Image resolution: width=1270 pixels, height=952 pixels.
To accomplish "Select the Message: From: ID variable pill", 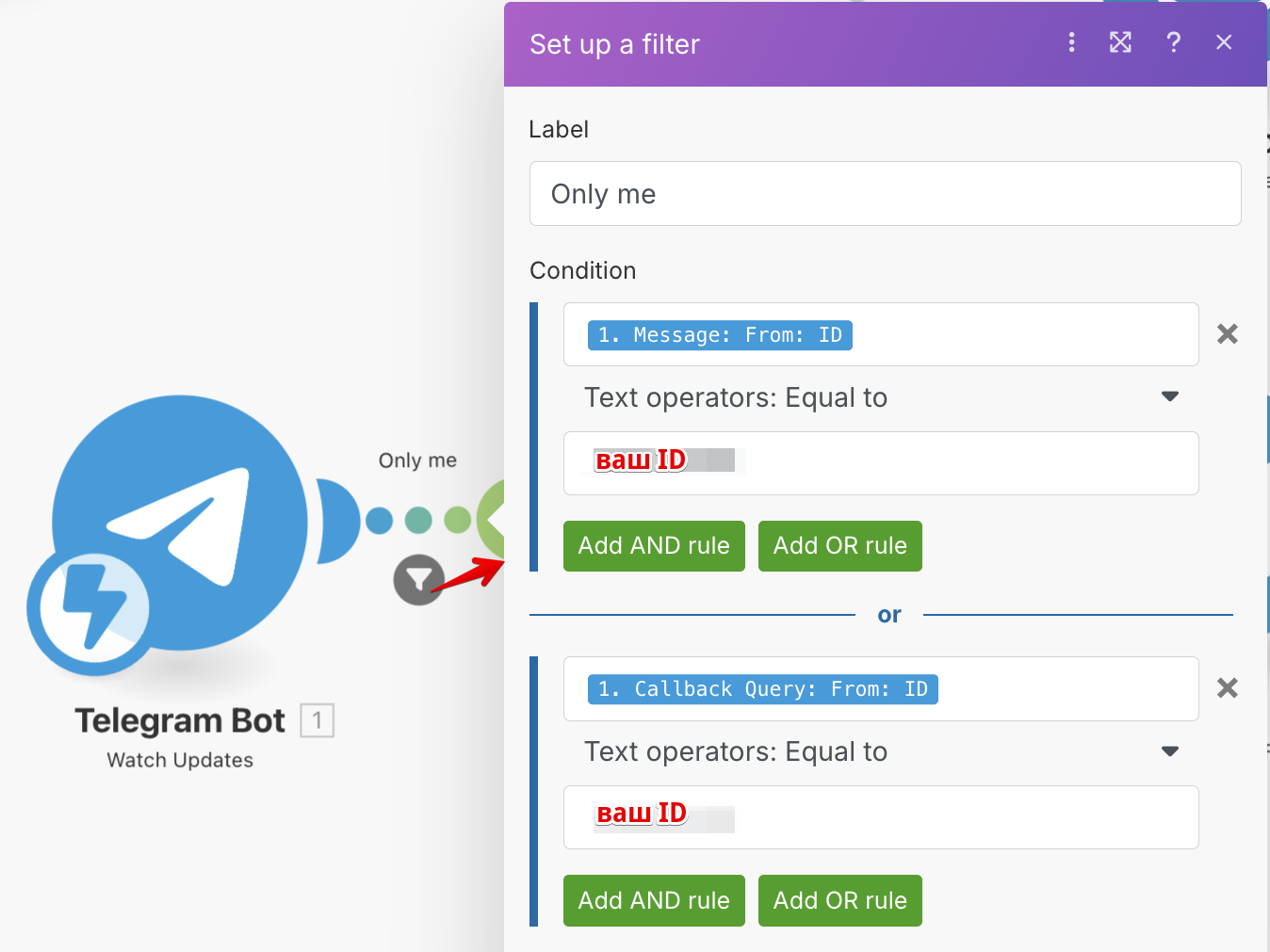I will (x=720, y=335).
